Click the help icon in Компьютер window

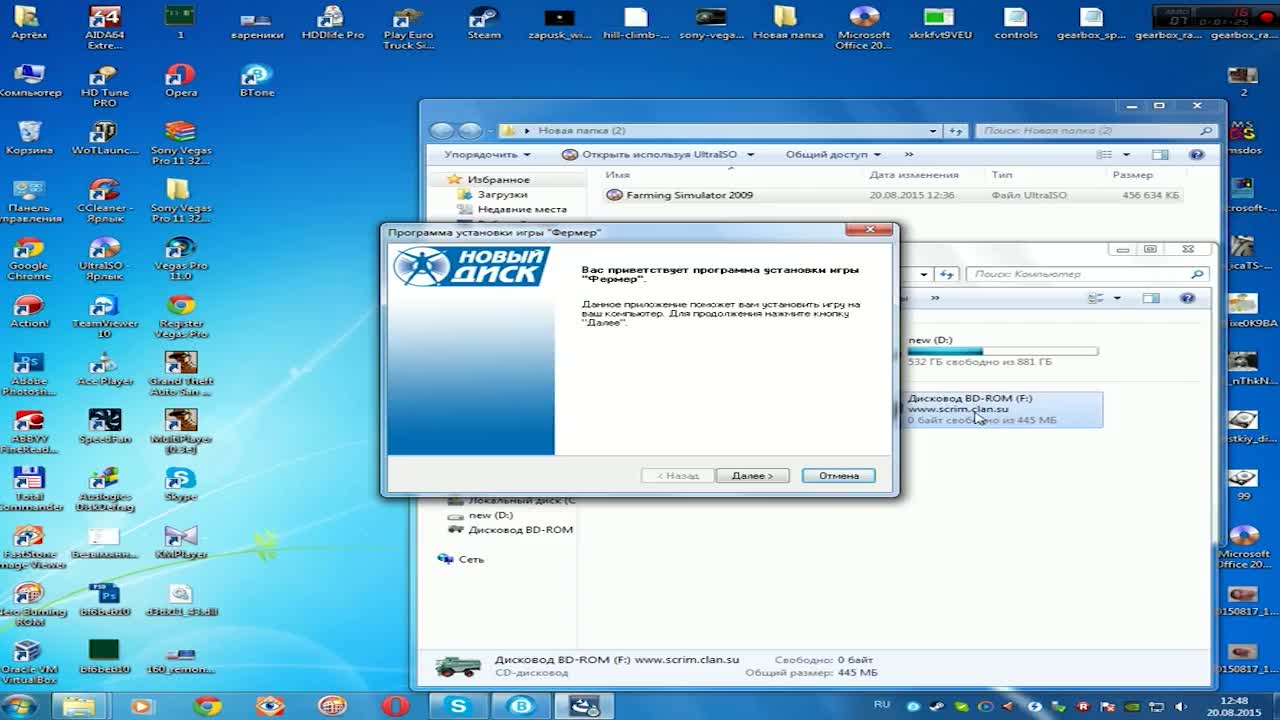(x=1187, y=298)
